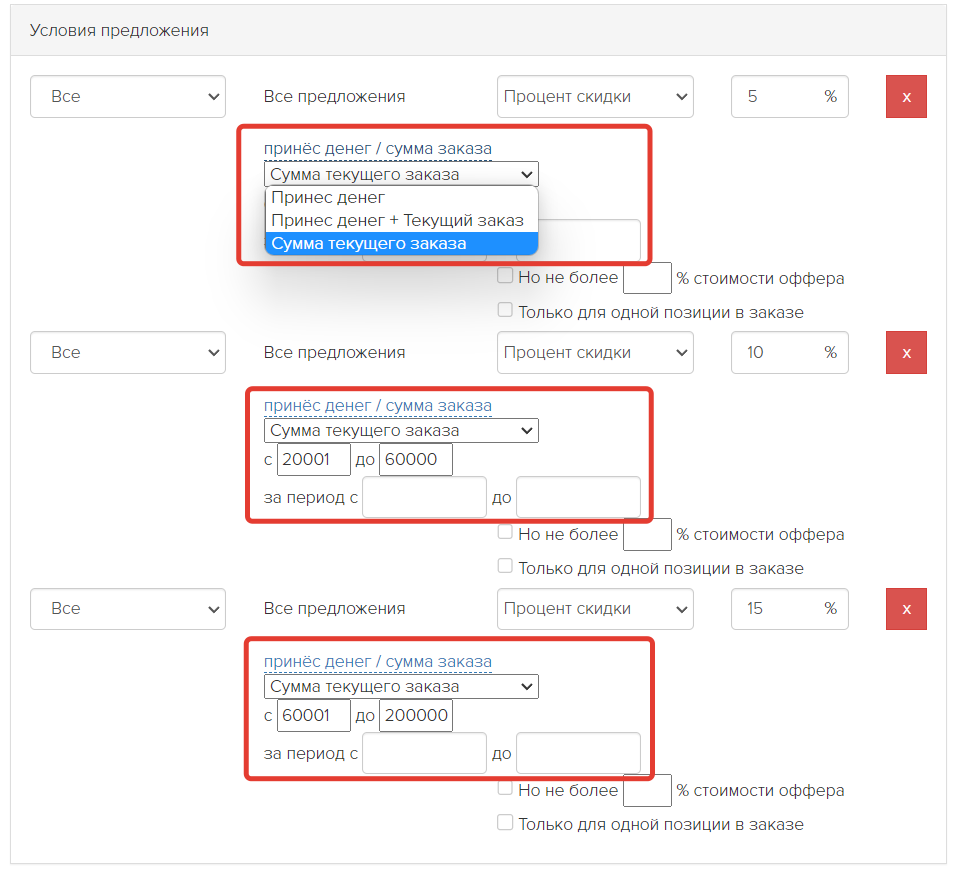Click discount value field containing 15
This screenshot has width=956, height=873.
[790, 608]
